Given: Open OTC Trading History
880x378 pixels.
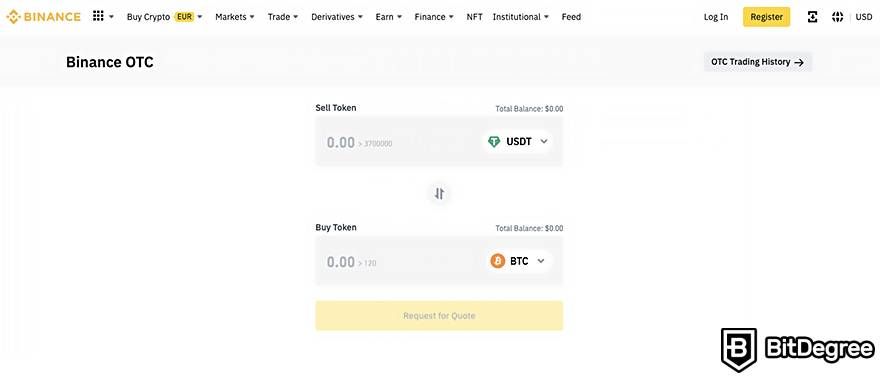Looking at the screenshot, I should (758, 62).
